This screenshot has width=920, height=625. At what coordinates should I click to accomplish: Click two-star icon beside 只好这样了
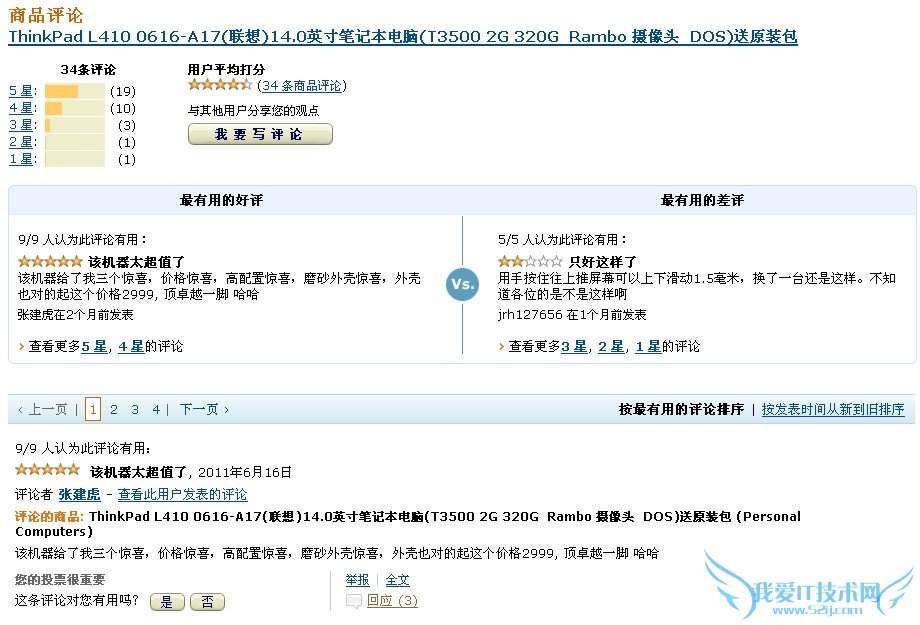[530, 261]
